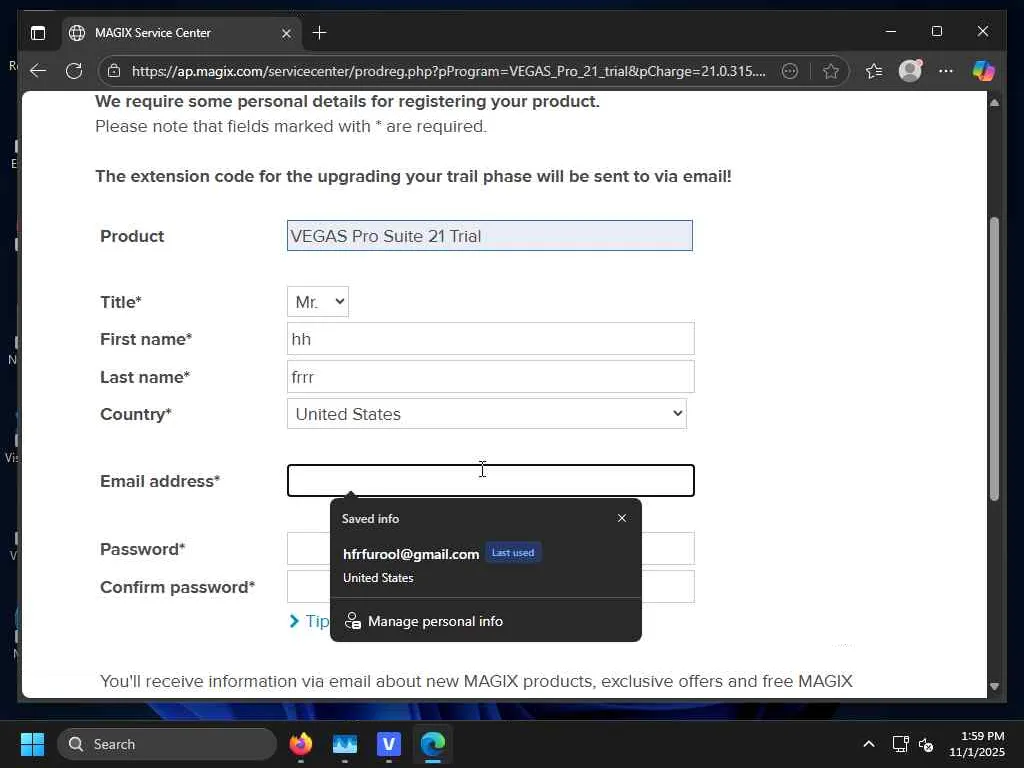The height and width of the screenshot is (768, 1024).
Task: Open the circular icon left of the favorites star
Action: point(790,71)
